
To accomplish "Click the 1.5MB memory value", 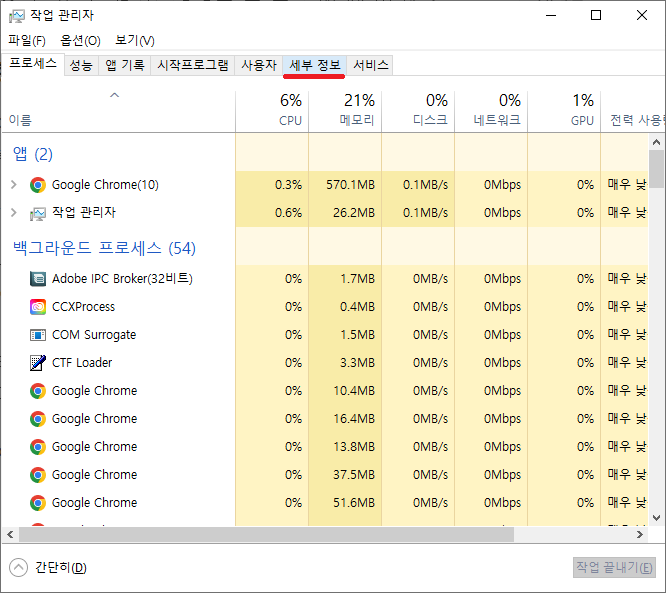I will 358,335.
